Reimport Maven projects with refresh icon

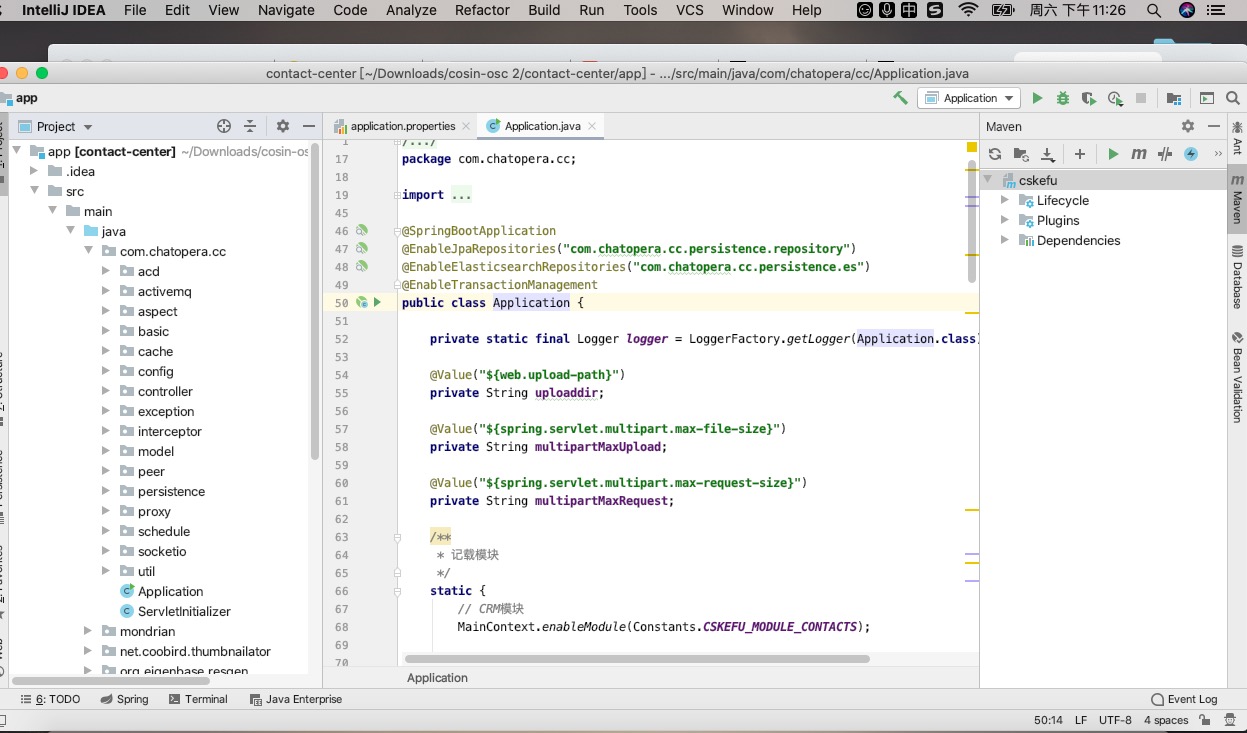point(994,153)
